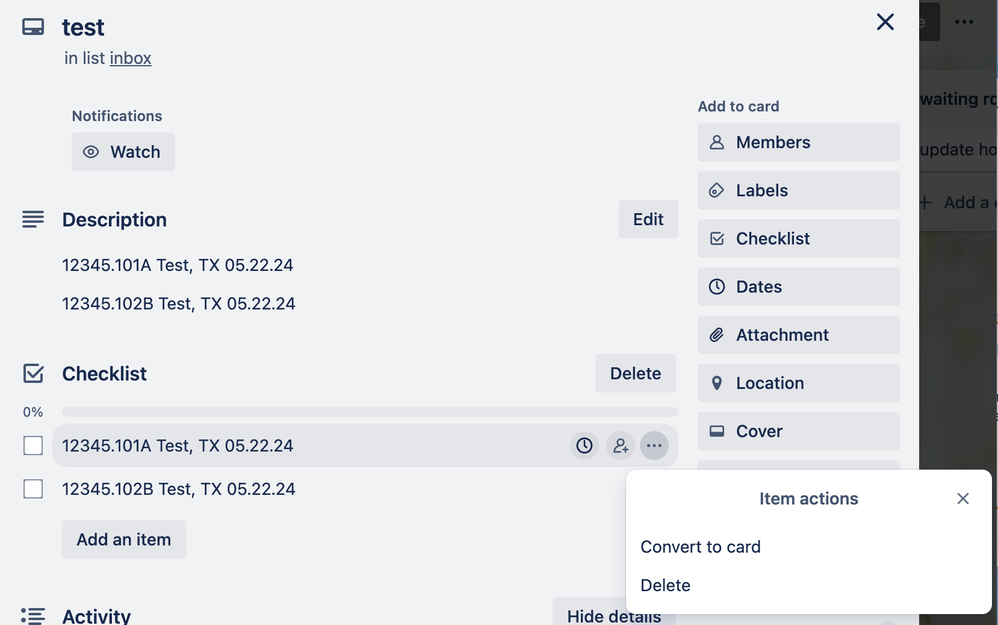This screenshot has width=998, height=625.
Task: Click Edit to modify the description
Action: coord(648,219)
